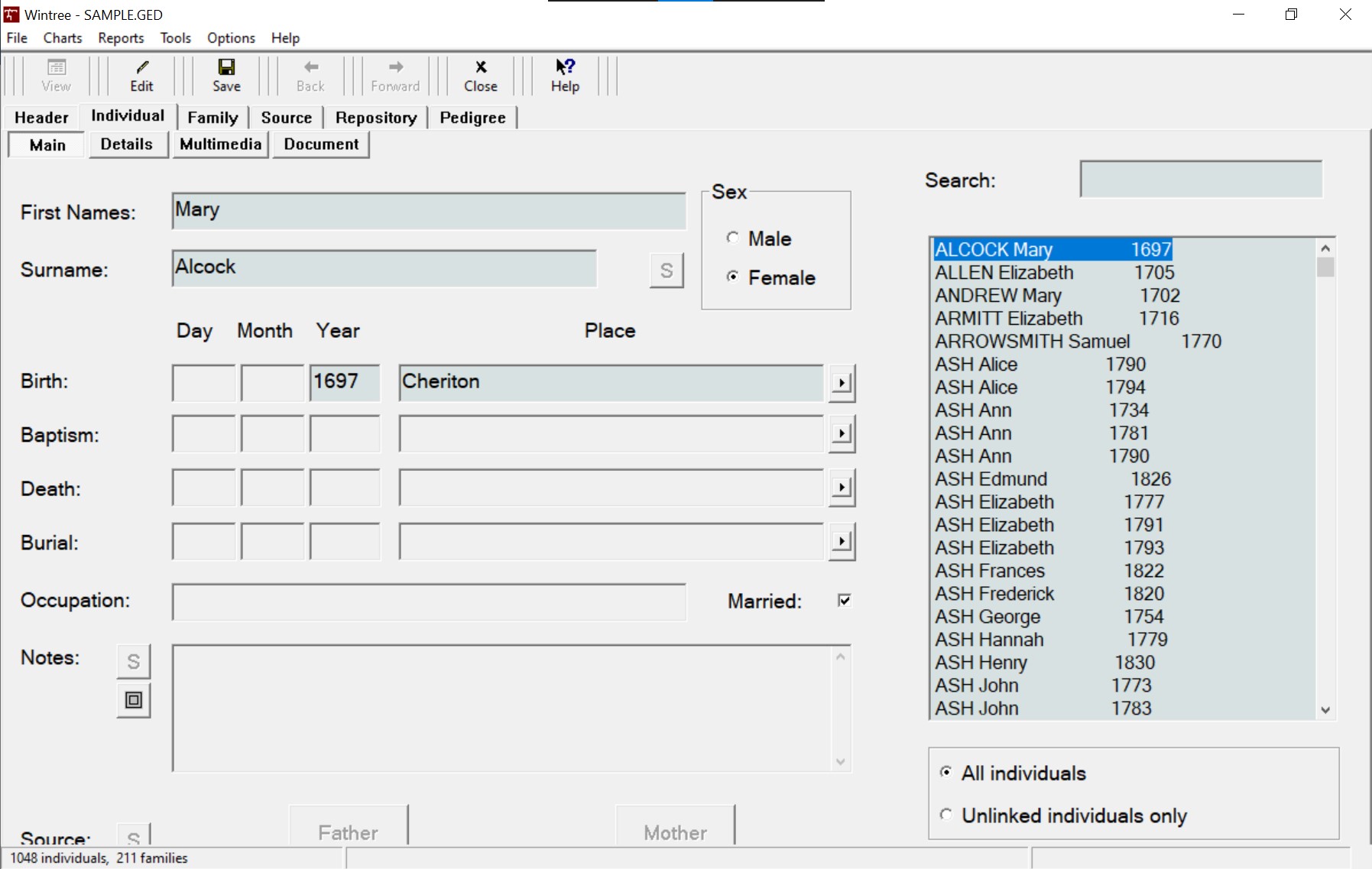Open the Death place selector arrow
The width and height of the screenshot is (1372, 869).
[841, 488]
